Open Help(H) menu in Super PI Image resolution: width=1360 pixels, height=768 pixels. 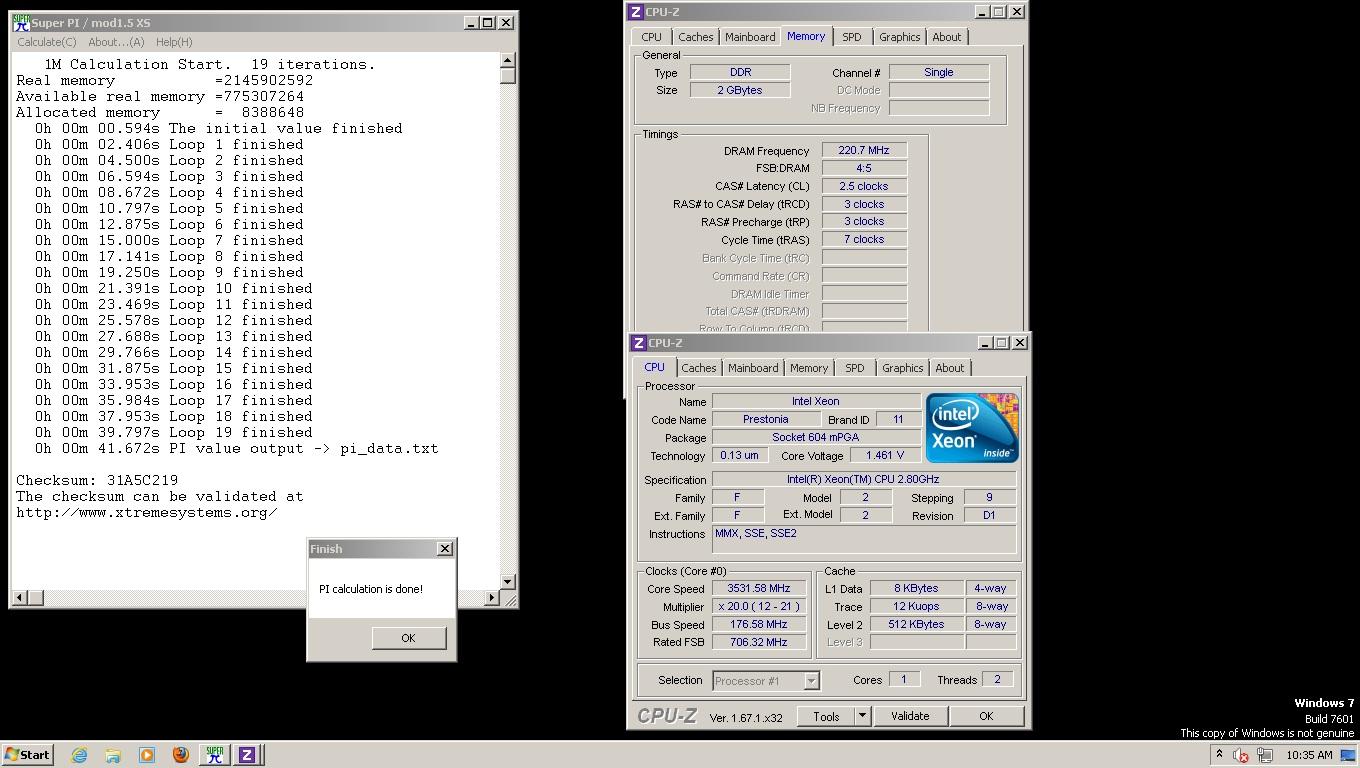(174, 42)
